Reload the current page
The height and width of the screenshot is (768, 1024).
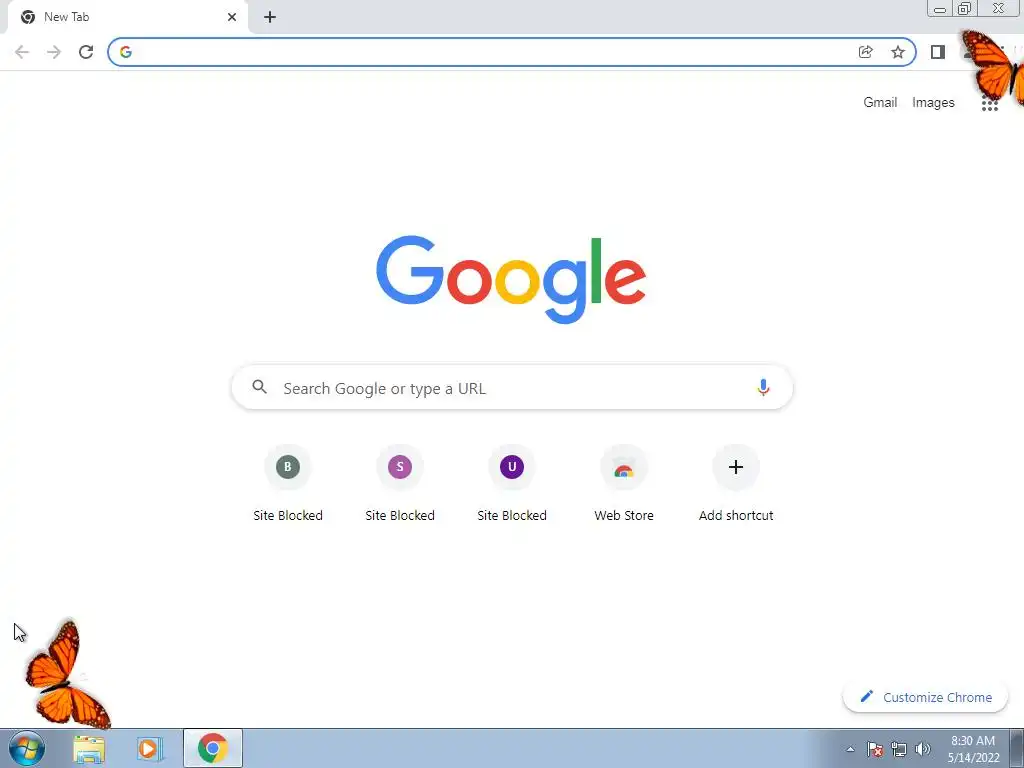[x=86, y=52]
